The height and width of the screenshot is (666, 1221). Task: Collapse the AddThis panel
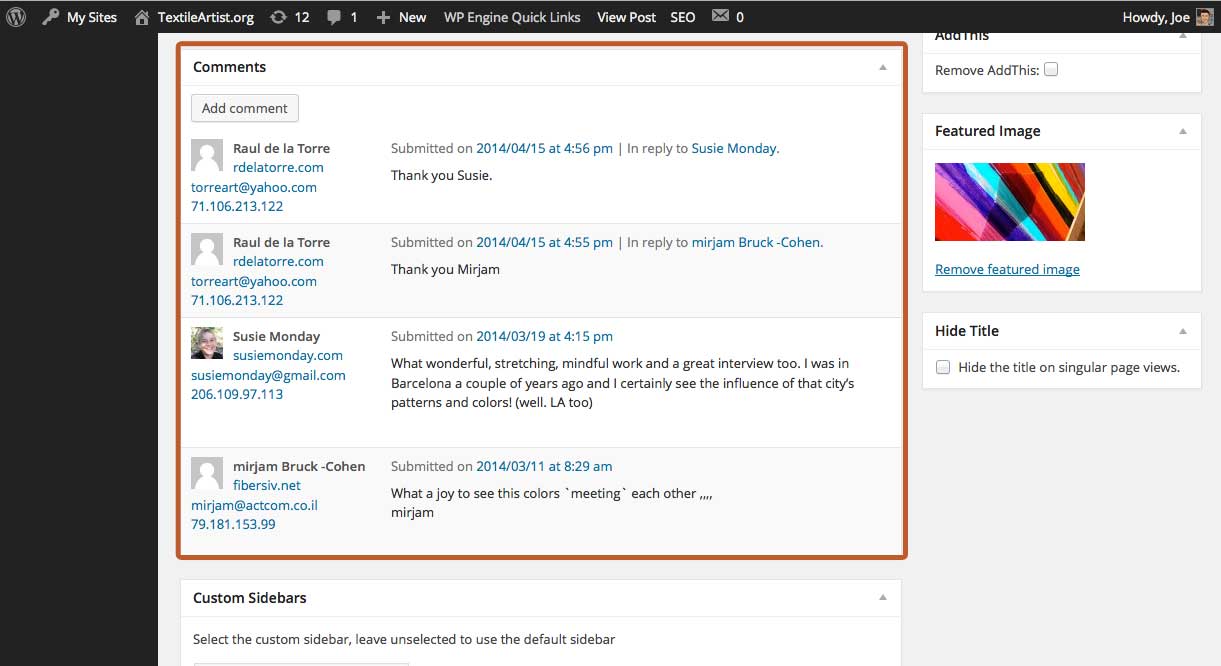point(1183,36)
